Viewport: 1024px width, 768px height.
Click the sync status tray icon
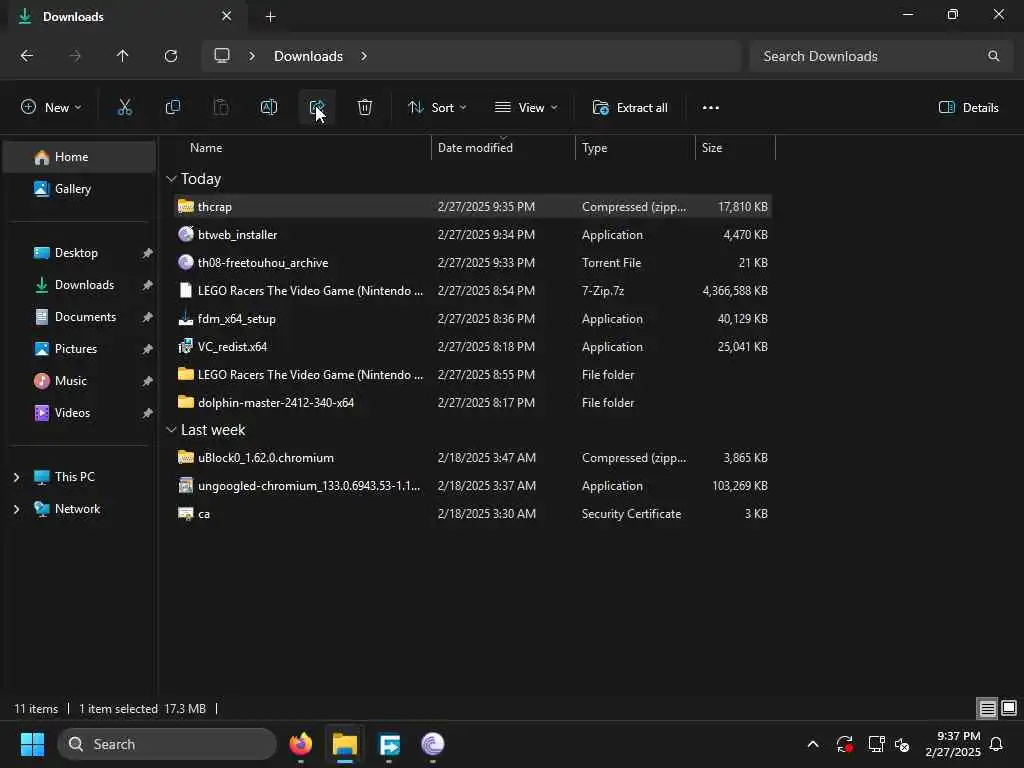(x=844, y=744)
